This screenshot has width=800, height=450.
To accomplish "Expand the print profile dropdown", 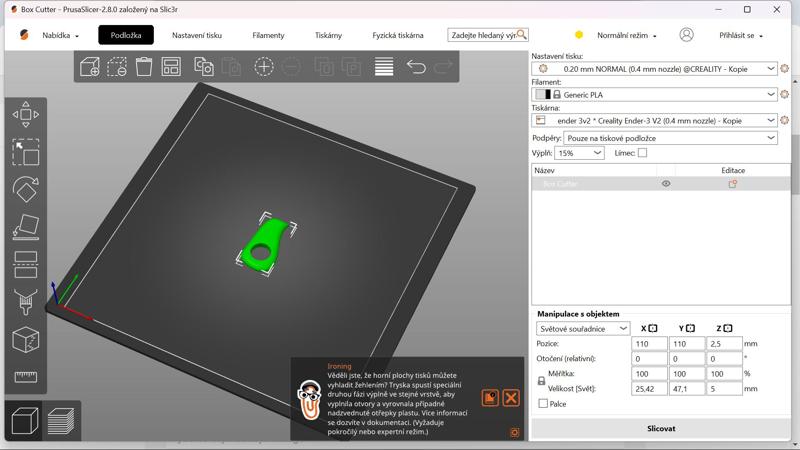I will tap(771, 68).
